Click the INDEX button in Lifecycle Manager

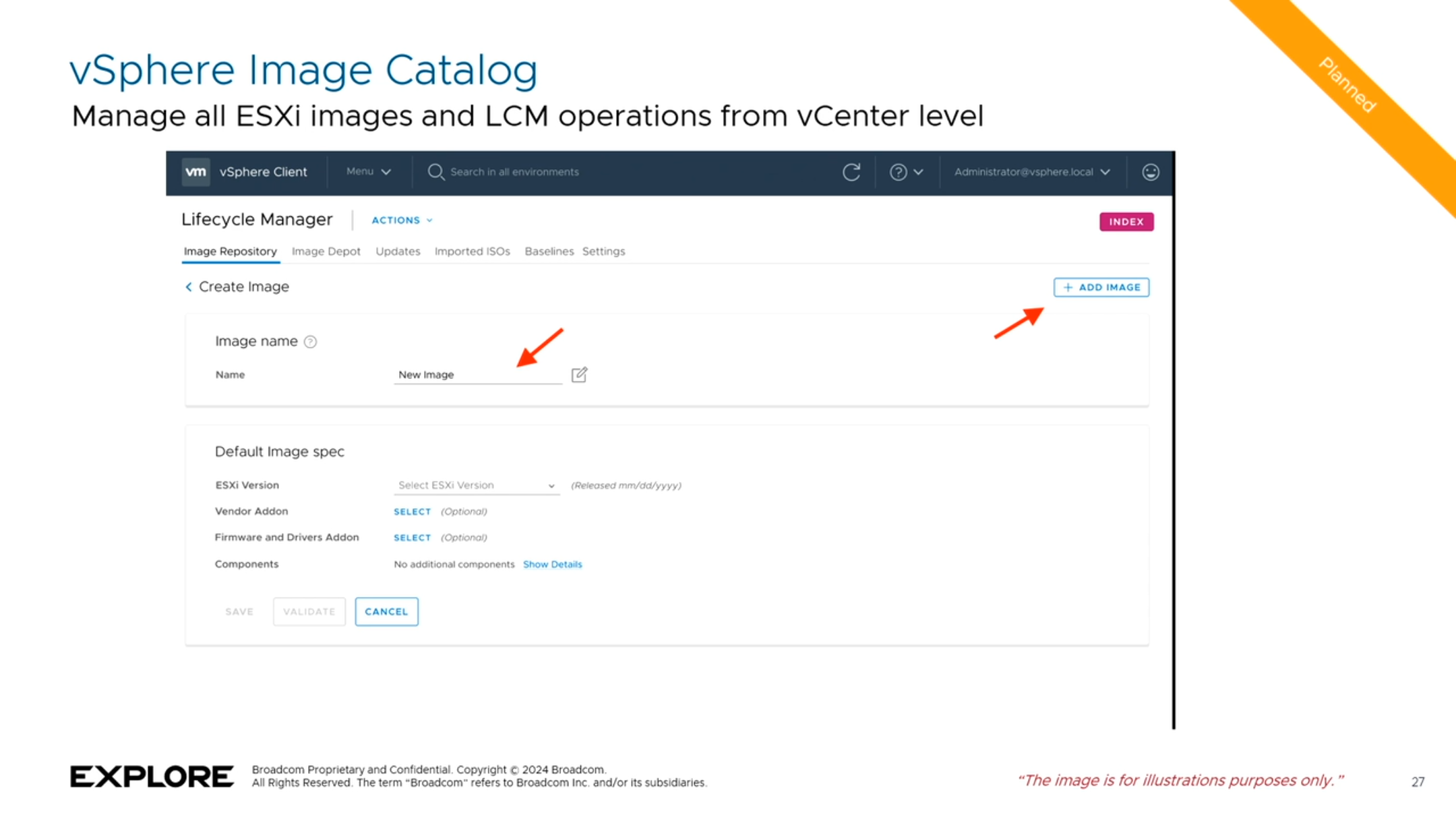(x=1125, y=220)
